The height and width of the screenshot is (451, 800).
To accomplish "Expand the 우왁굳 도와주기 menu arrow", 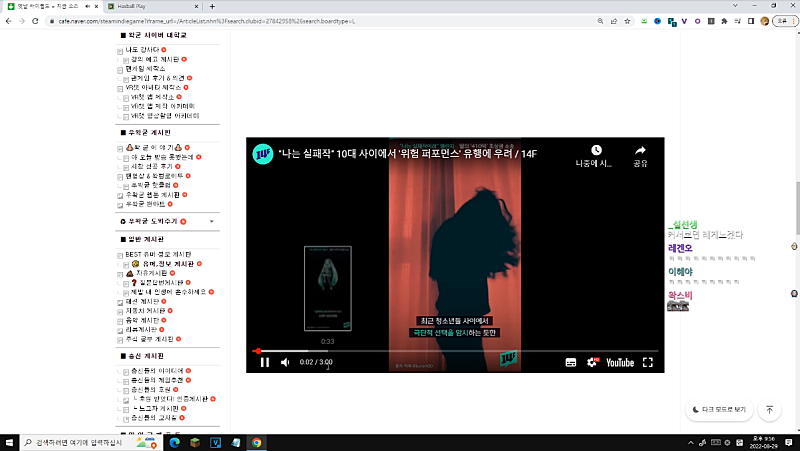I will (212, 221).
